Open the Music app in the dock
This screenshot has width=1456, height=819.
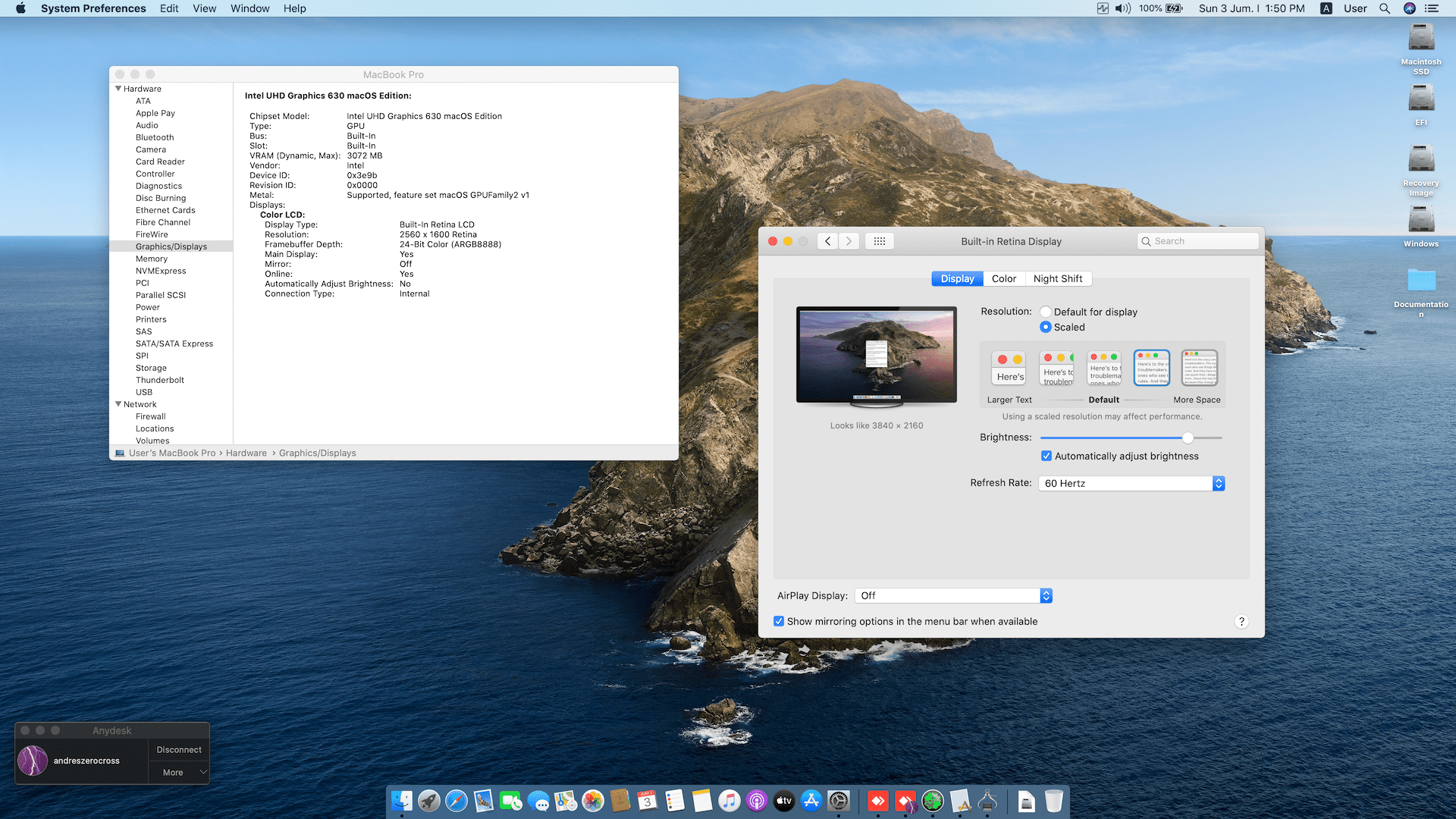[x=729, y=801]
